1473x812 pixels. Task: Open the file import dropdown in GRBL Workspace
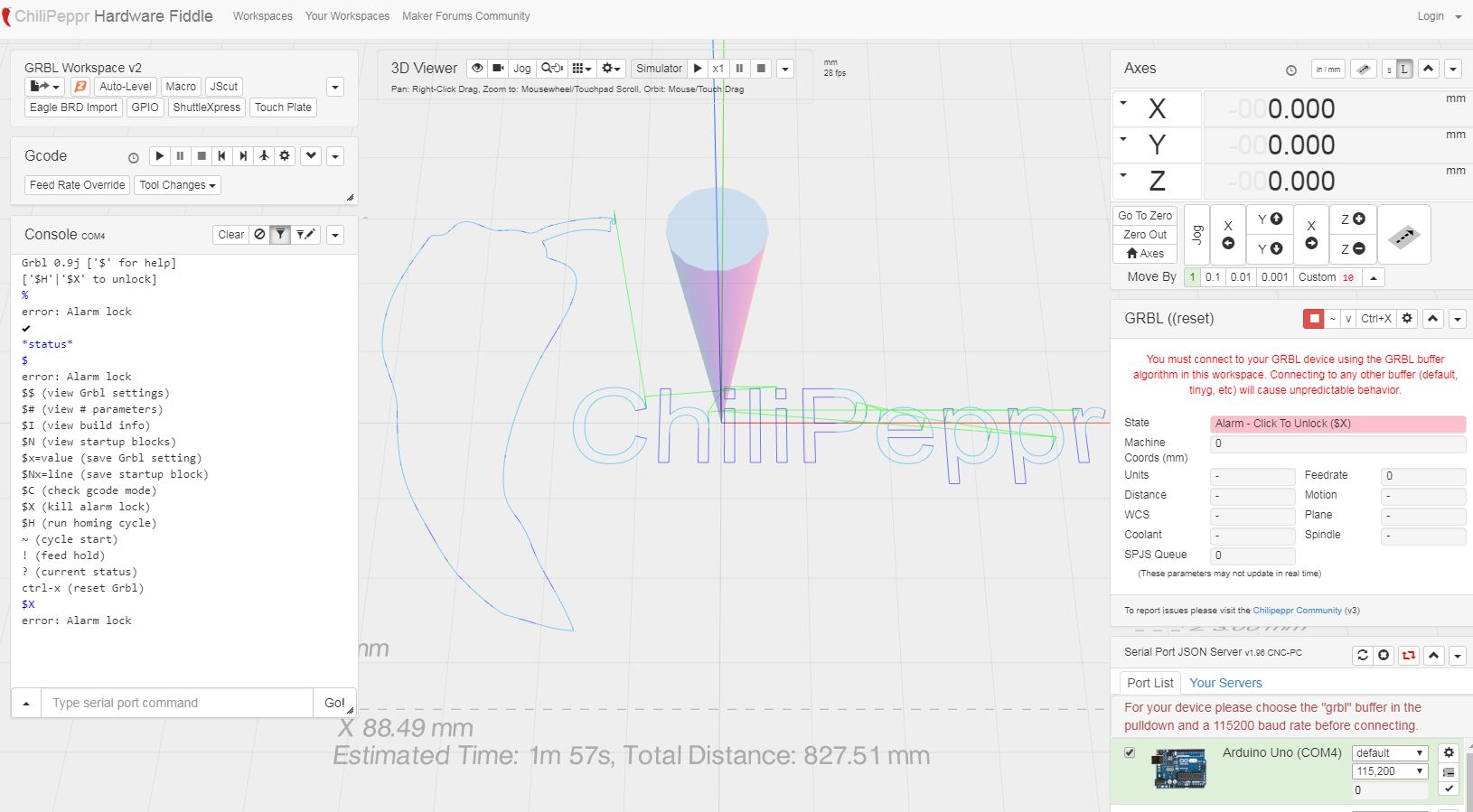tap(45, 87)
